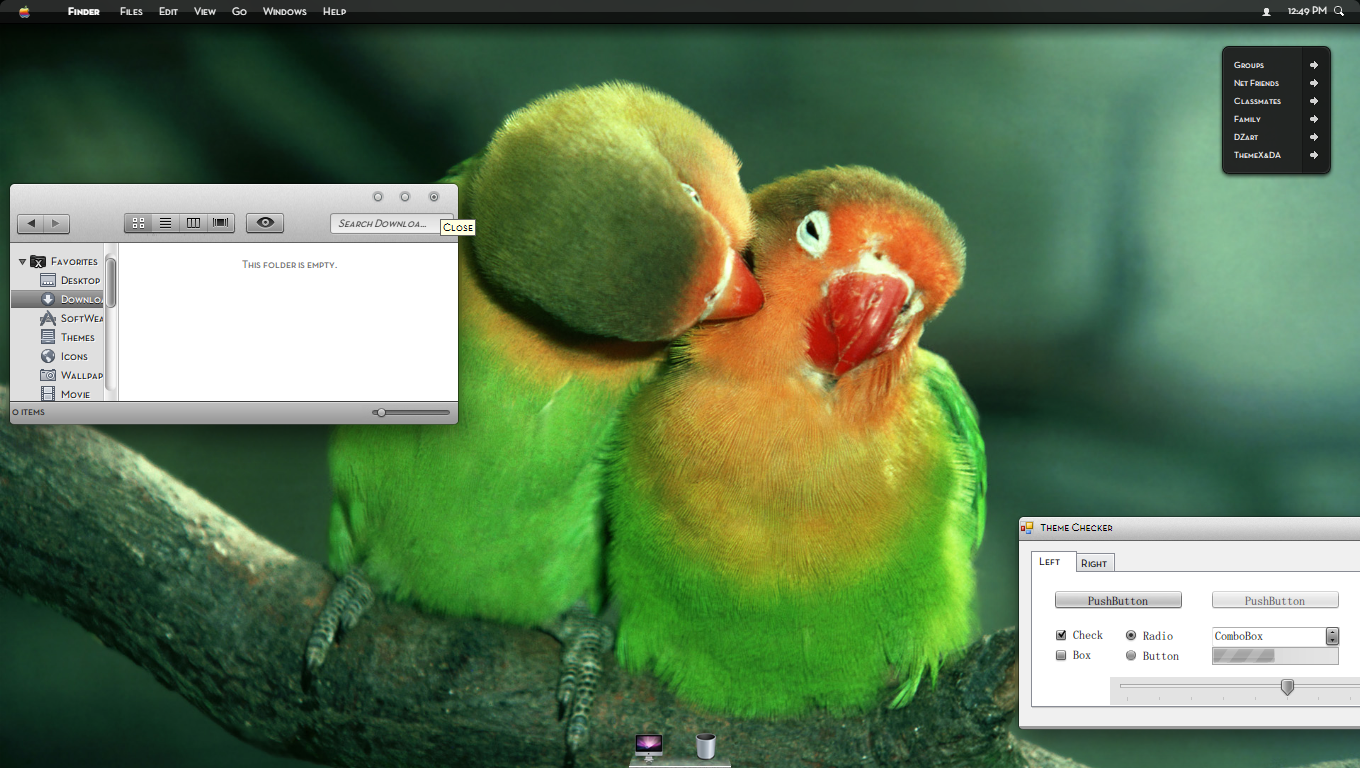Image resolution: width=1360 pixels, height=768 pixels.
Task: Select the Button radio option
Action: (1131, 655)
